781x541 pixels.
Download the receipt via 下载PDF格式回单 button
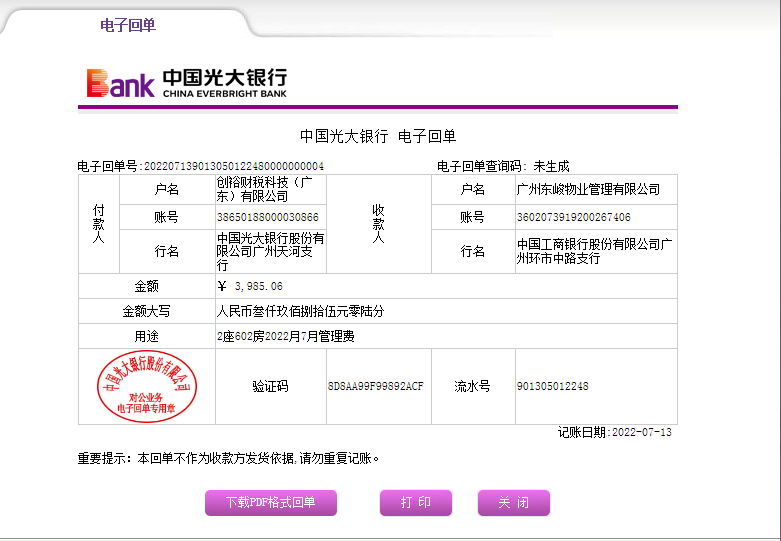tap(270, 503)
